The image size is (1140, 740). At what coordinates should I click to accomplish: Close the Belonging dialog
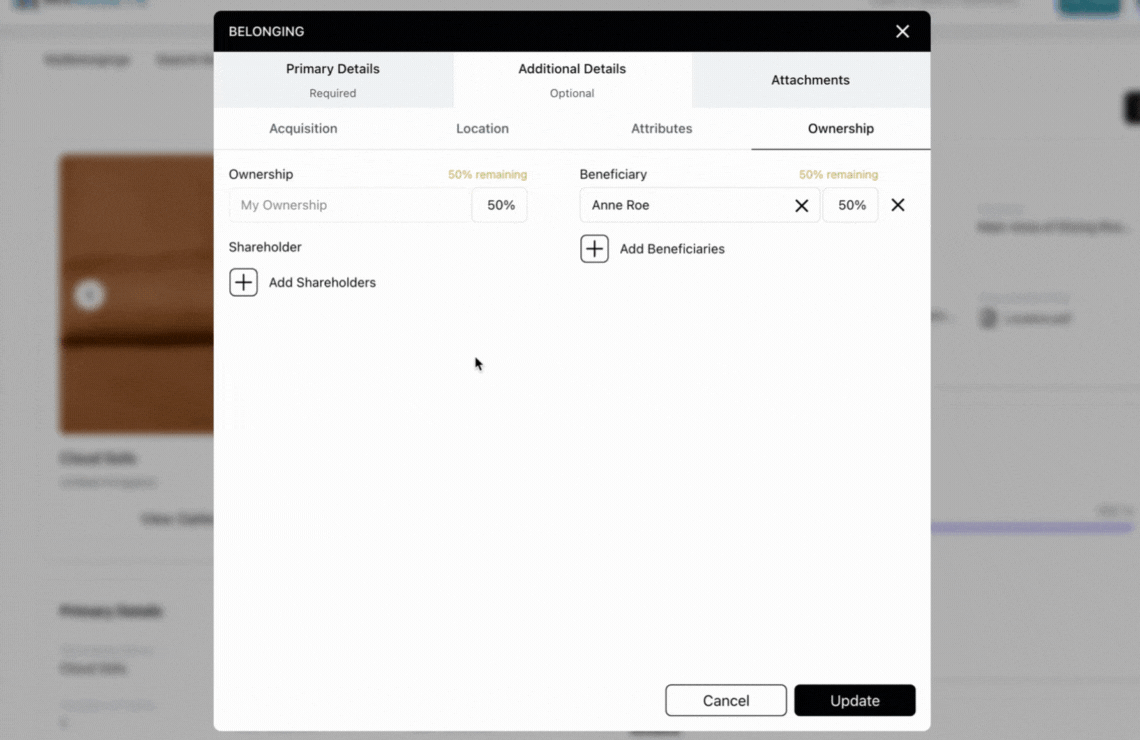click(x=902, y=31)
